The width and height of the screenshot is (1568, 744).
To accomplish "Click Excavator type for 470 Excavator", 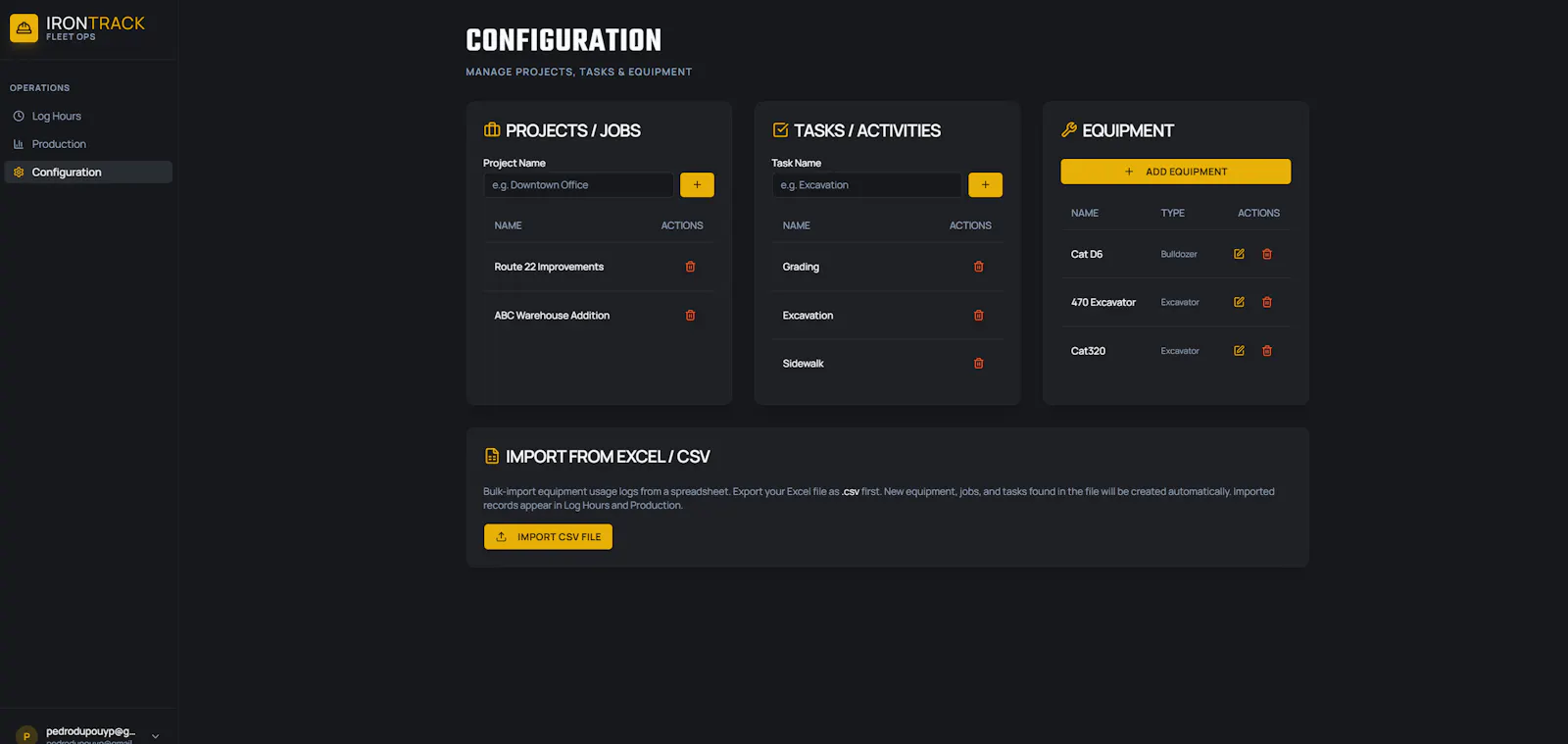I will pyautogui.click(x=1180, y=302).
